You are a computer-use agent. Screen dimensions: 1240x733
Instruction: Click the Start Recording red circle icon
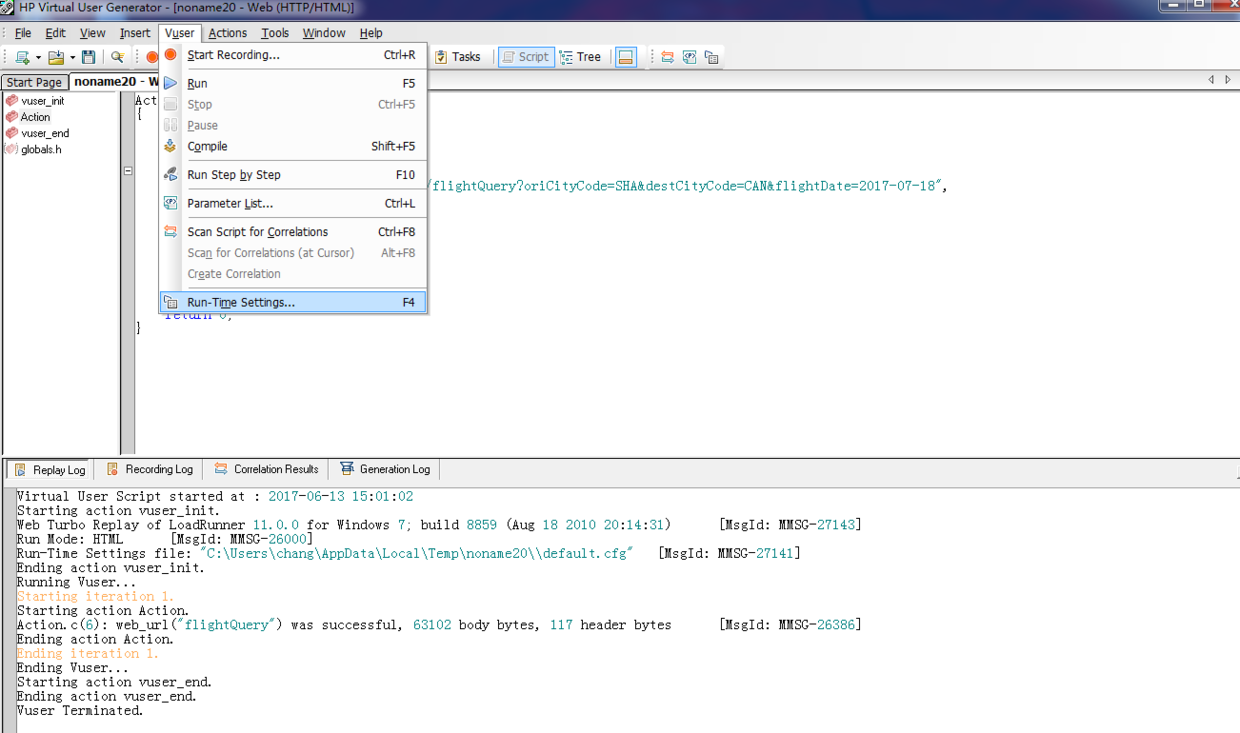(171, 55)
